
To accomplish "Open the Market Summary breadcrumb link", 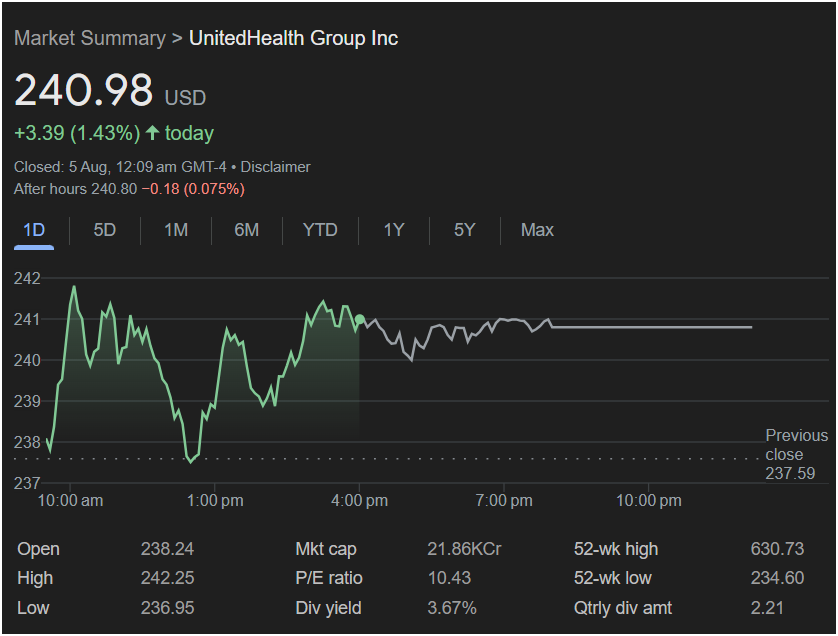I will click(89, 38).
